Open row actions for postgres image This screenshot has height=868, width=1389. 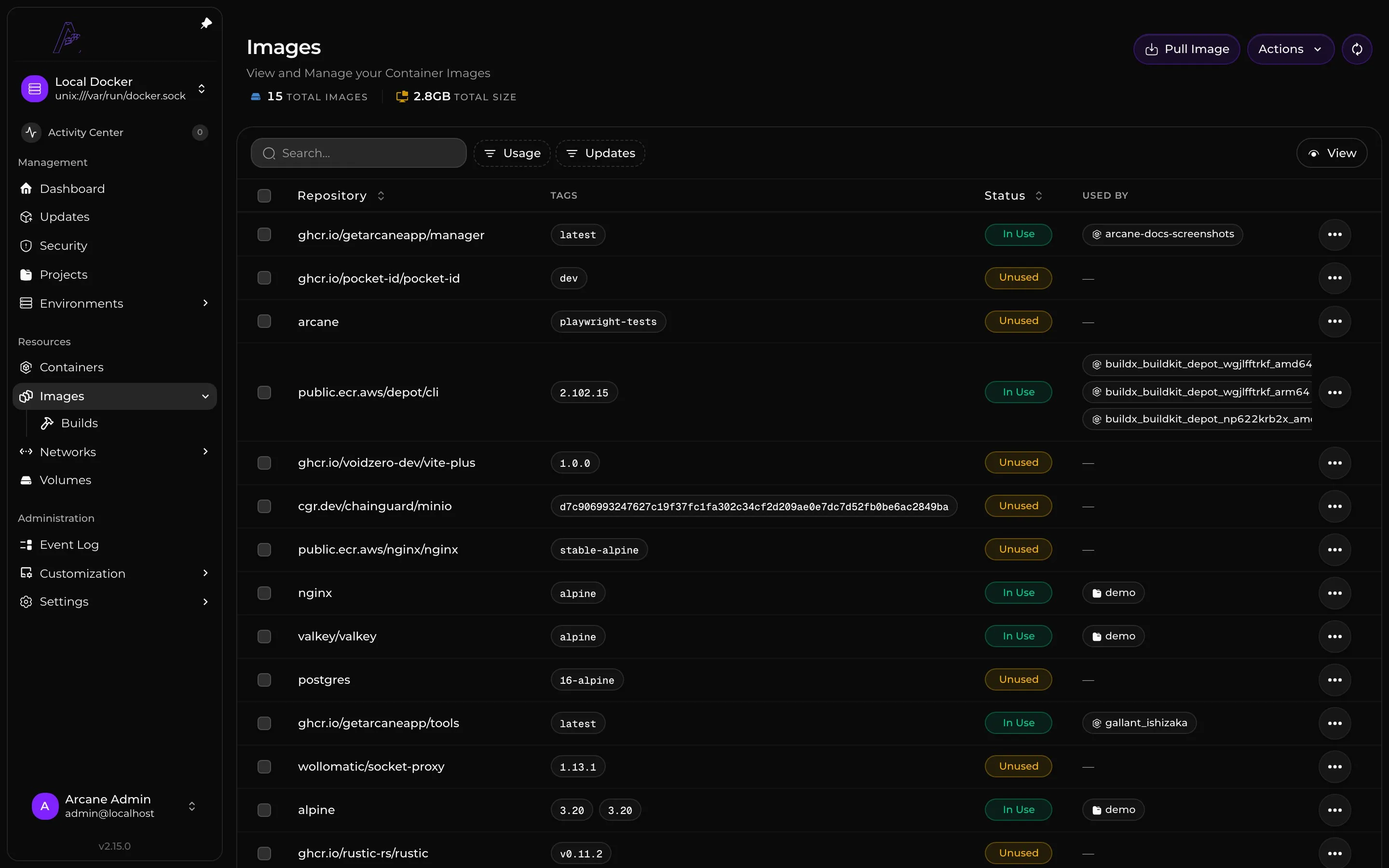tap(1335, 680)
